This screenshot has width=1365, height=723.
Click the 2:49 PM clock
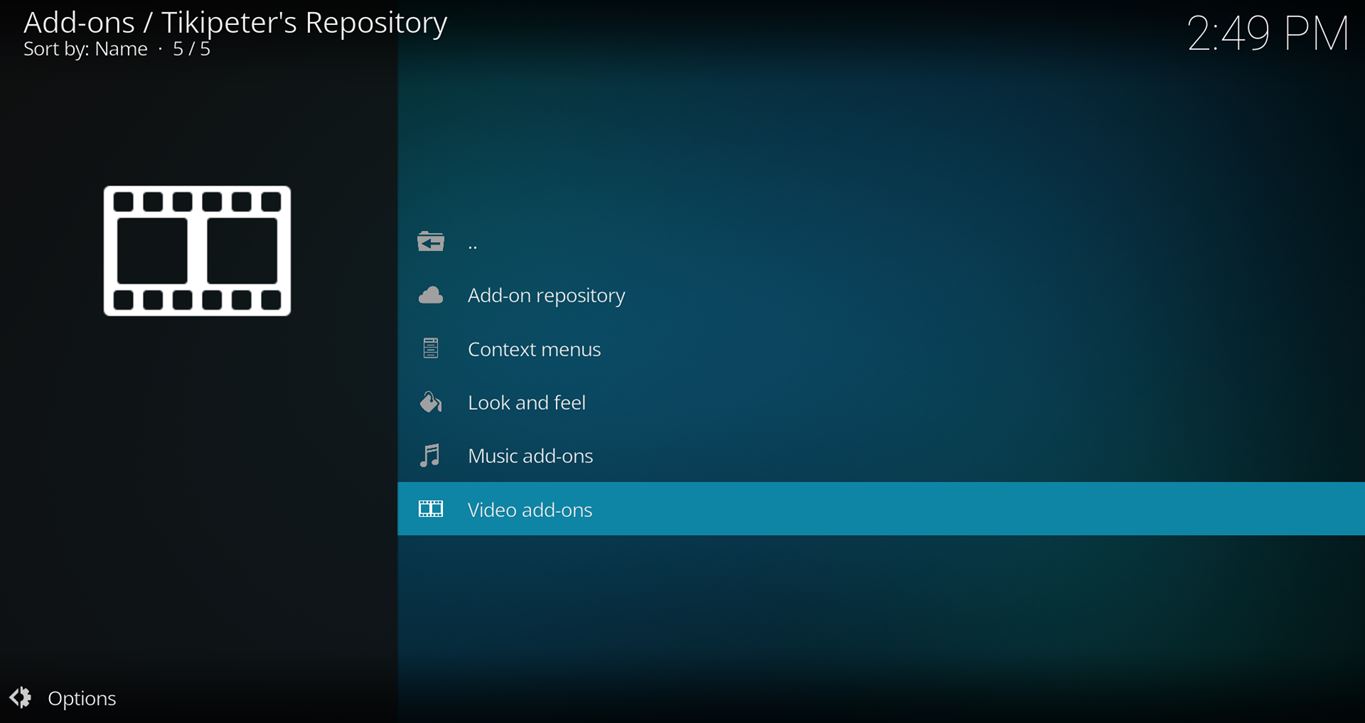(x=1267, y=34)
